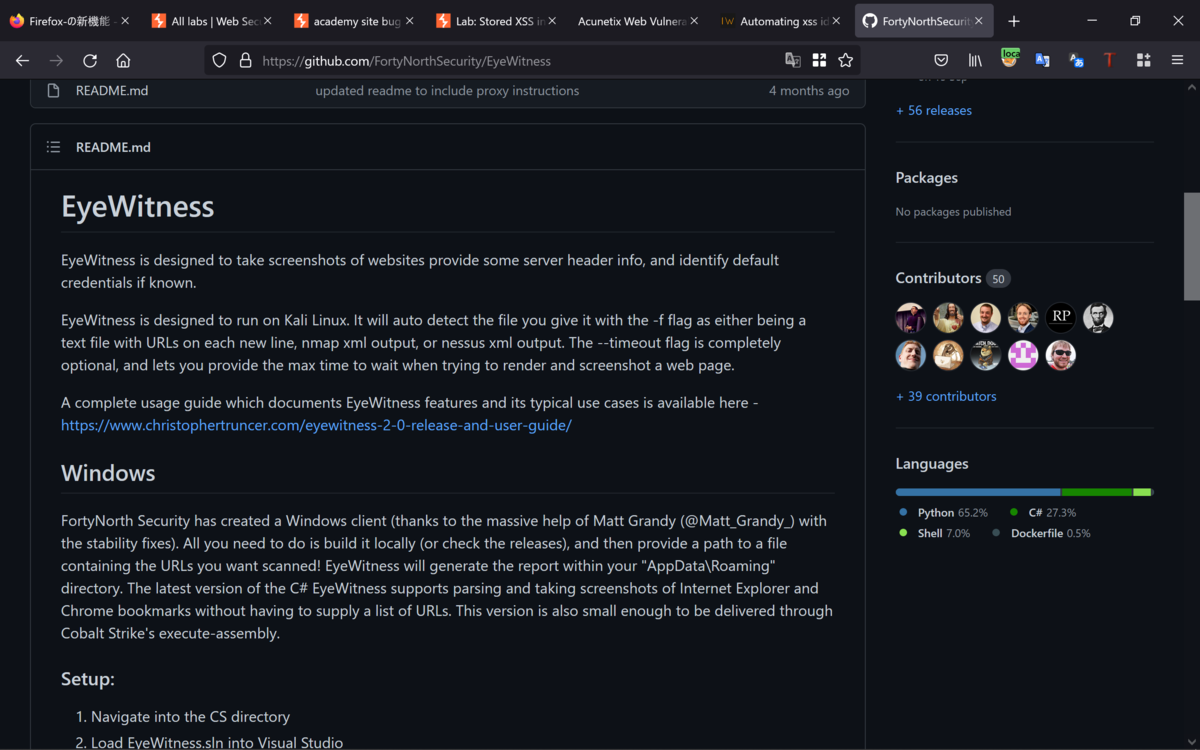Open the '+ 39 contributors' link

pos(946,396)
